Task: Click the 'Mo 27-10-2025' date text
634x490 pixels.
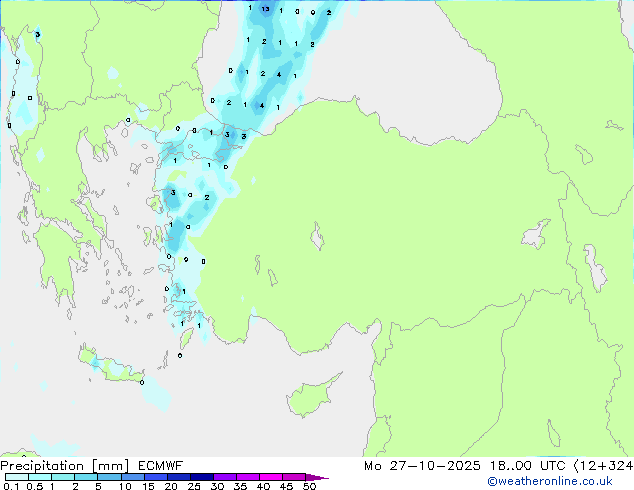Action: point(422,466)
